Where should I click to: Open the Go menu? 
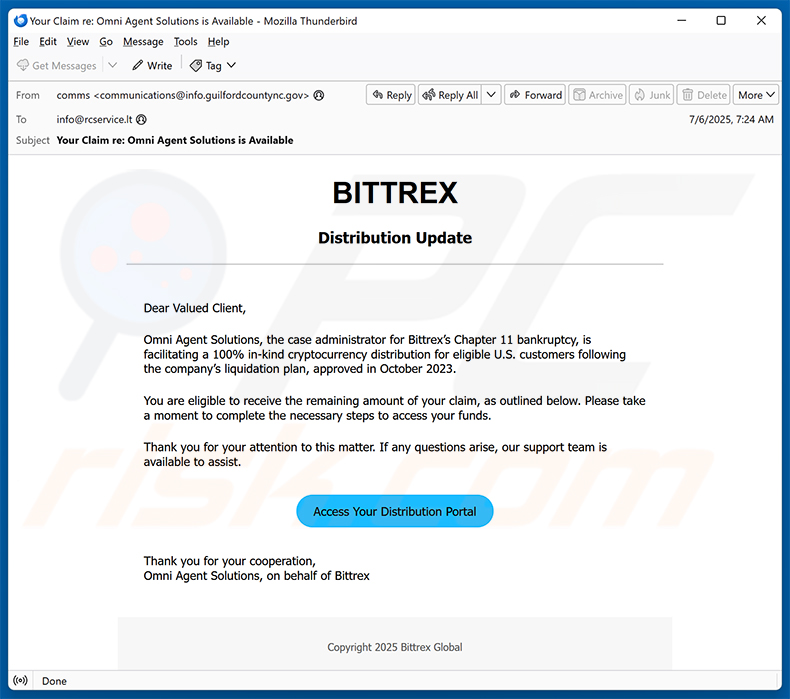[x=106, y=42]
